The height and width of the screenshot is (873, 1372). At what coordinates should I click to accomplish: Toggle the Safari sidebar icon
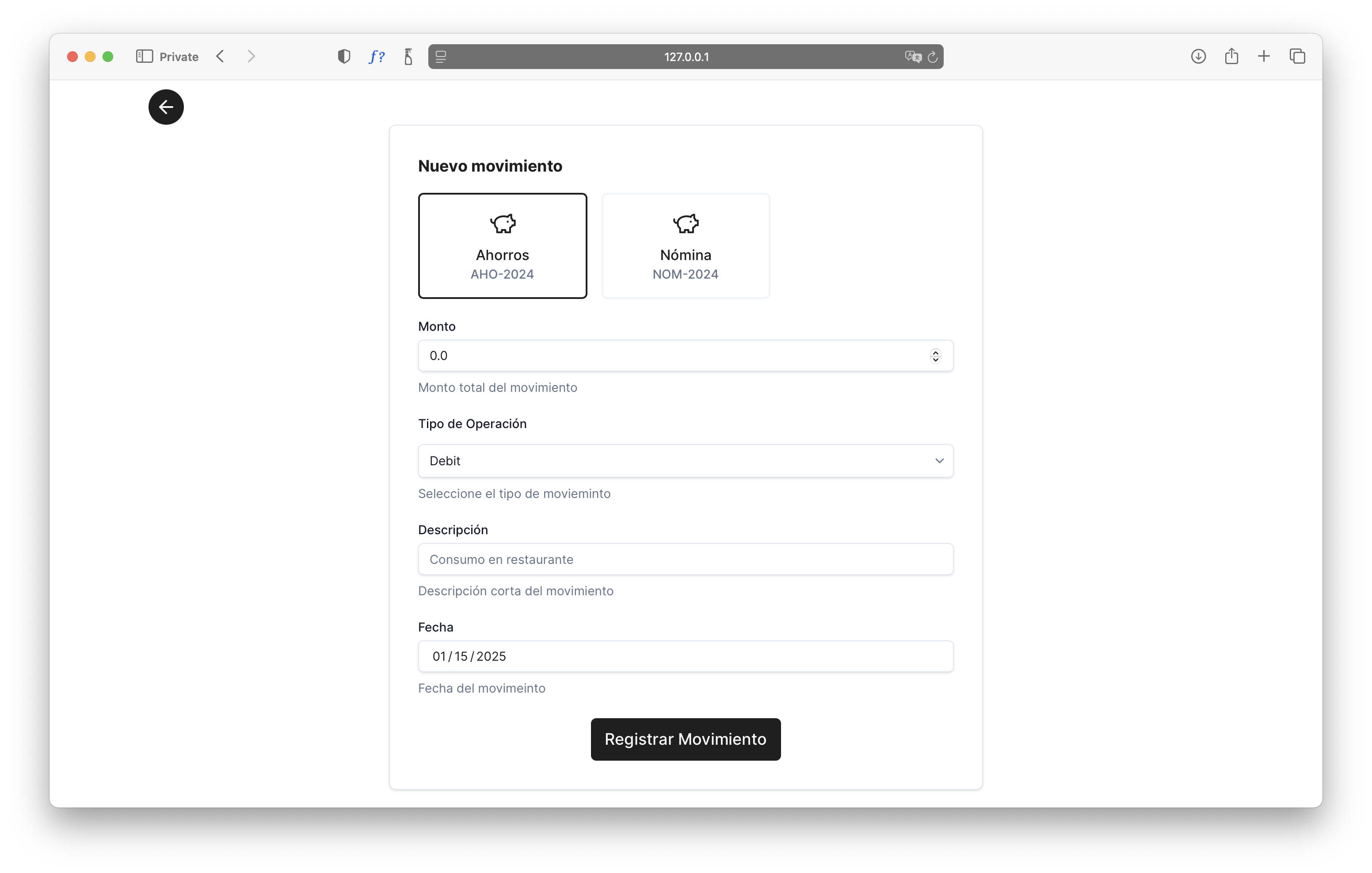coord(144,57)
